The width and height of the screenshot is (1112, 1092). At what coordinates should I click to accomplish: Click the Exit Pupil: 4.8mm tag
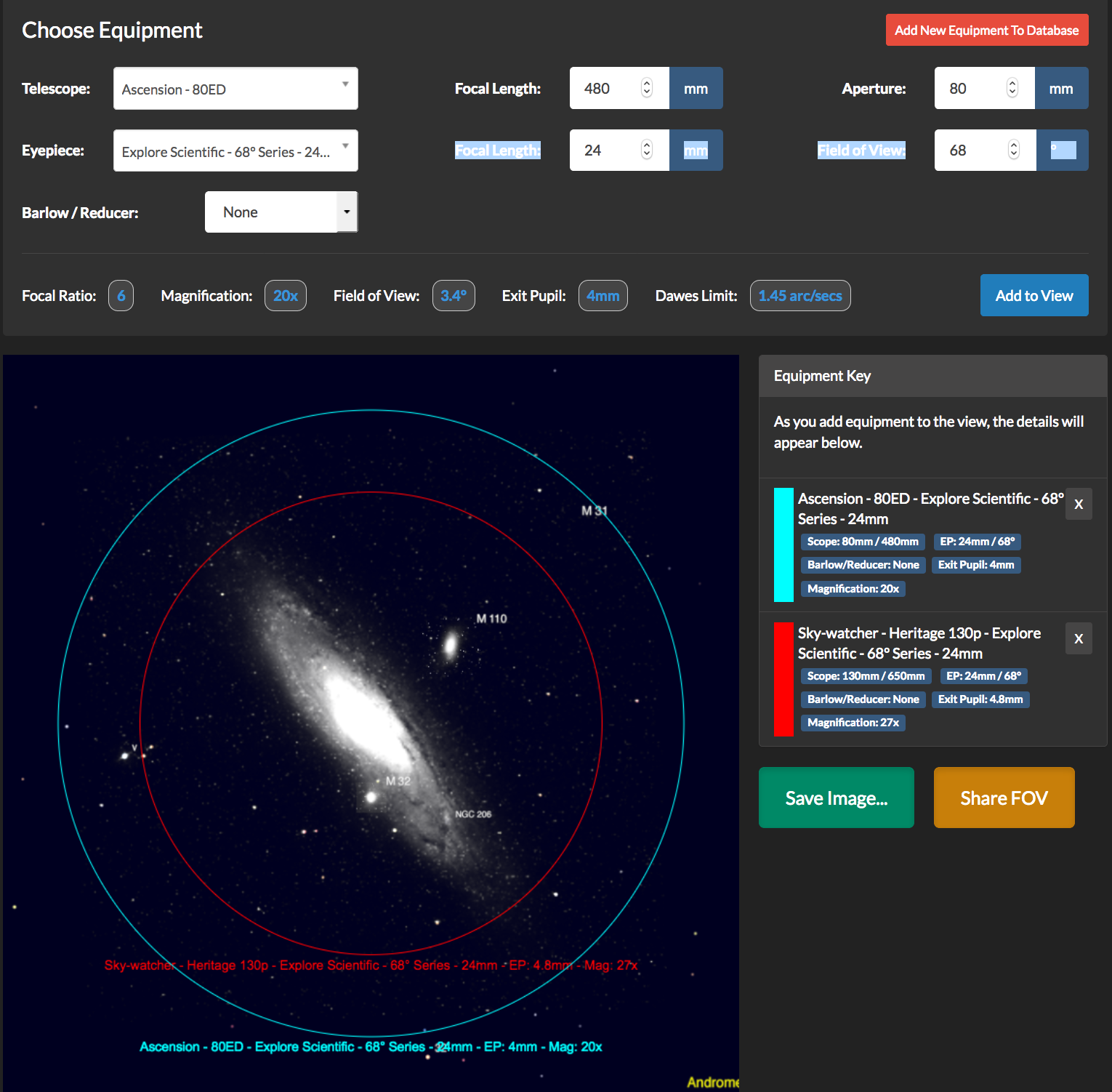click(980, 699)
